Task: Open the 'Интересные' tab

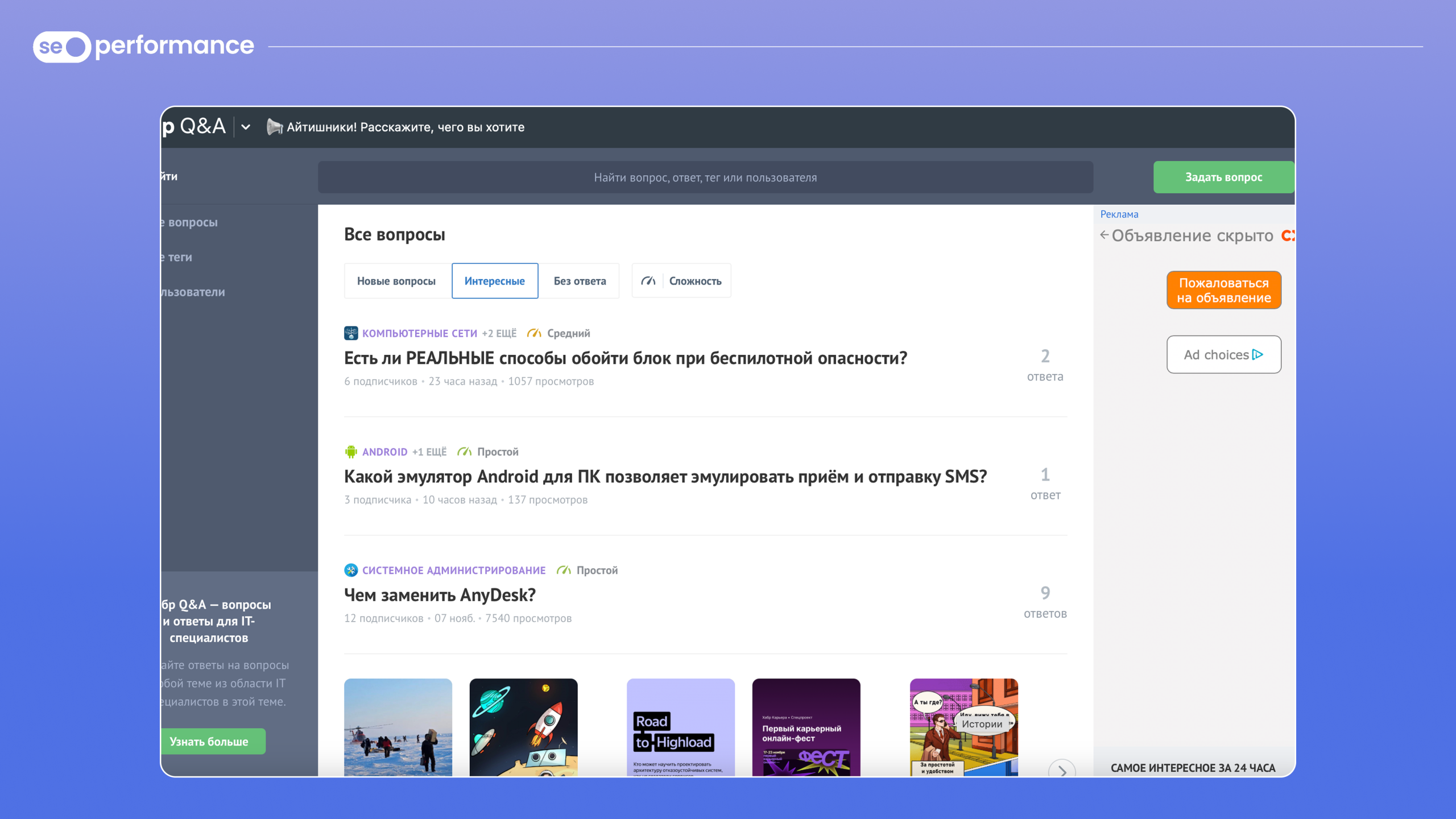Action: [494, 281]
